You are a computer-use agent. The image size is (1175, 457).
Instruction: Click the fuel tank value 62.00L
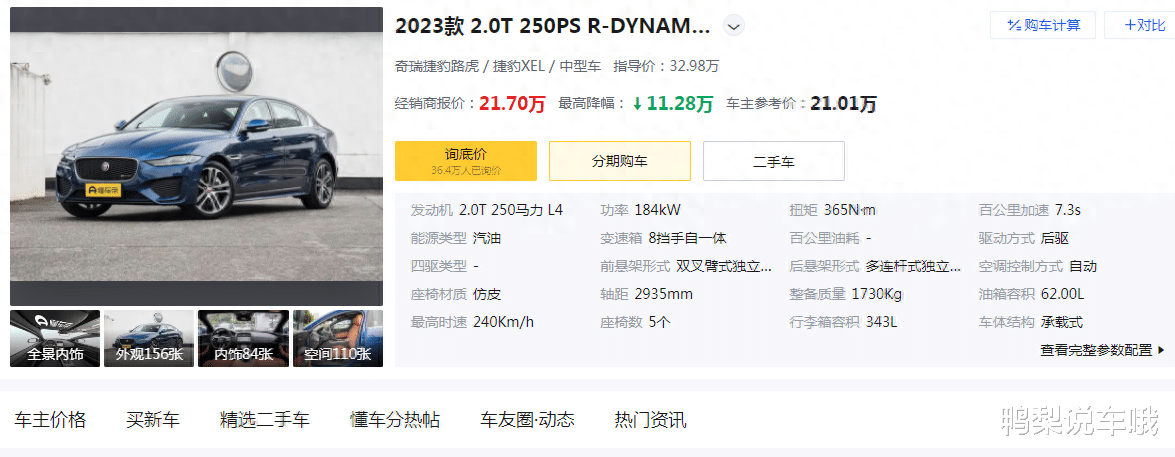click(1063, 294)
